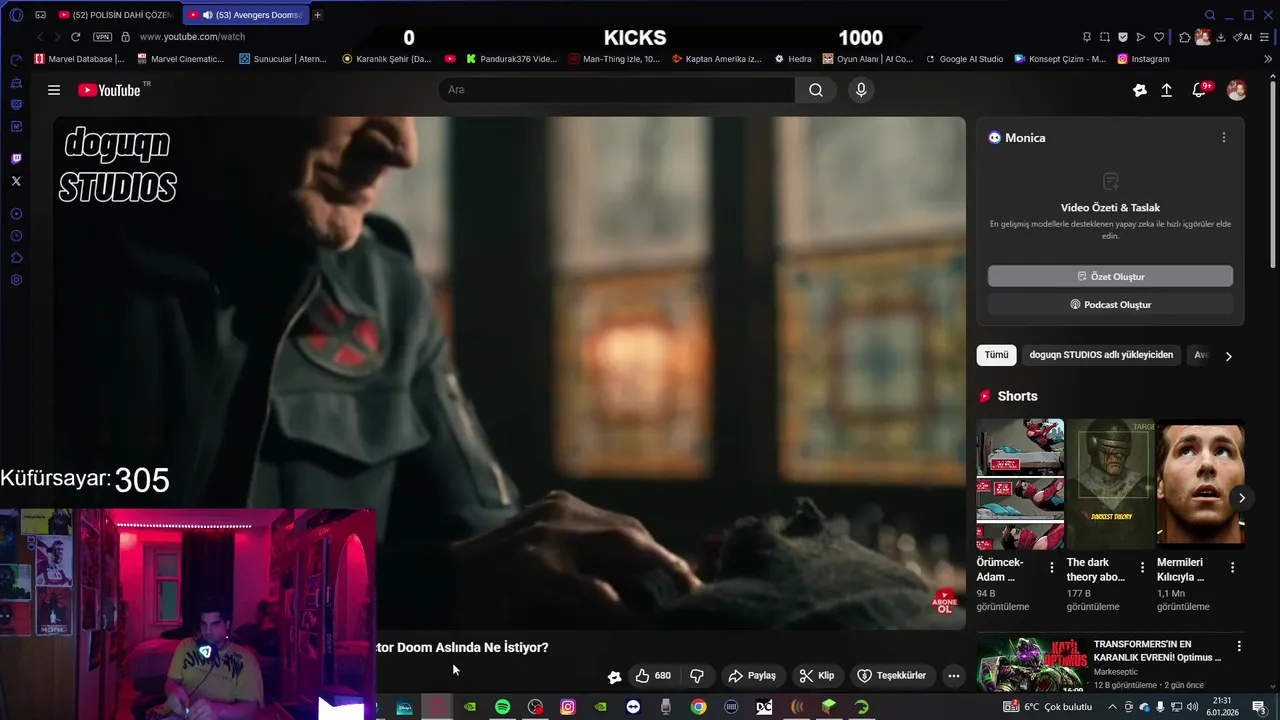Show hidden system tray icons chevron
This screenshot has width=1280, height=720.
tap(1111, 707)
